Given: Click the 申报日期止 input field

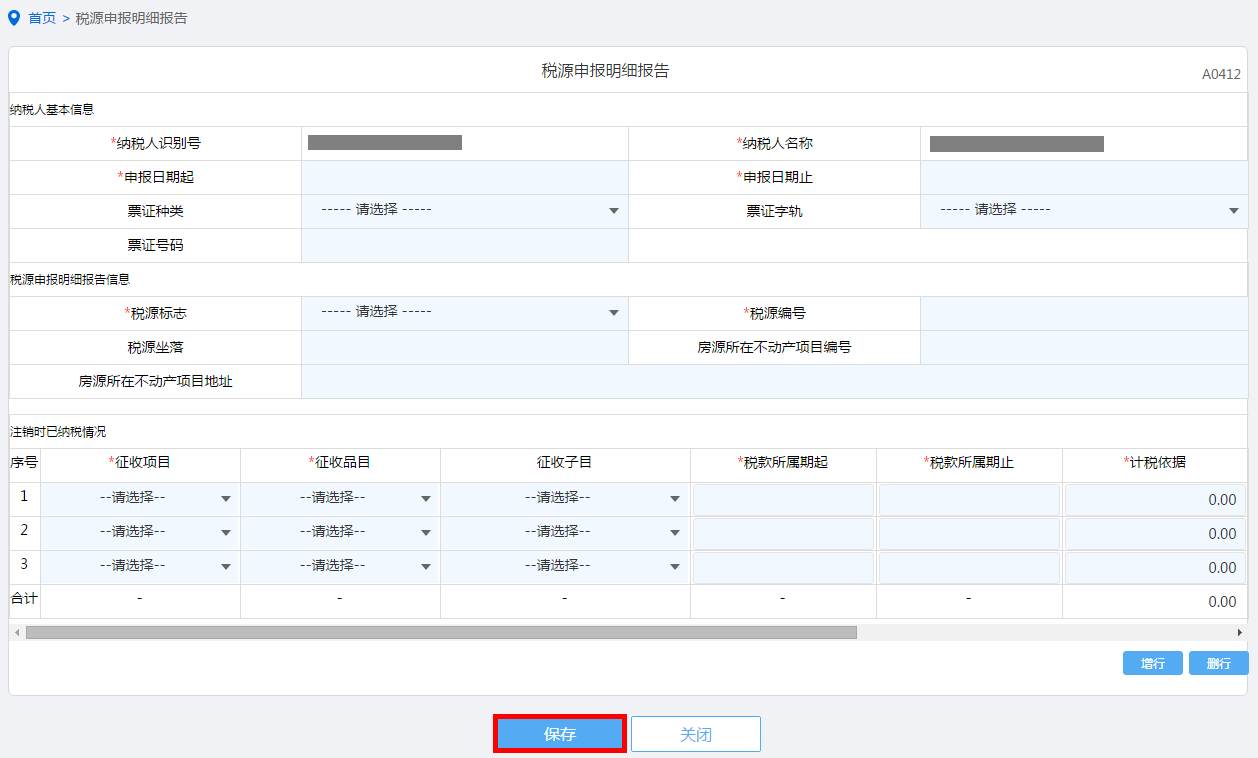Looking at the screenshot, I should (x=1084, y=178).
